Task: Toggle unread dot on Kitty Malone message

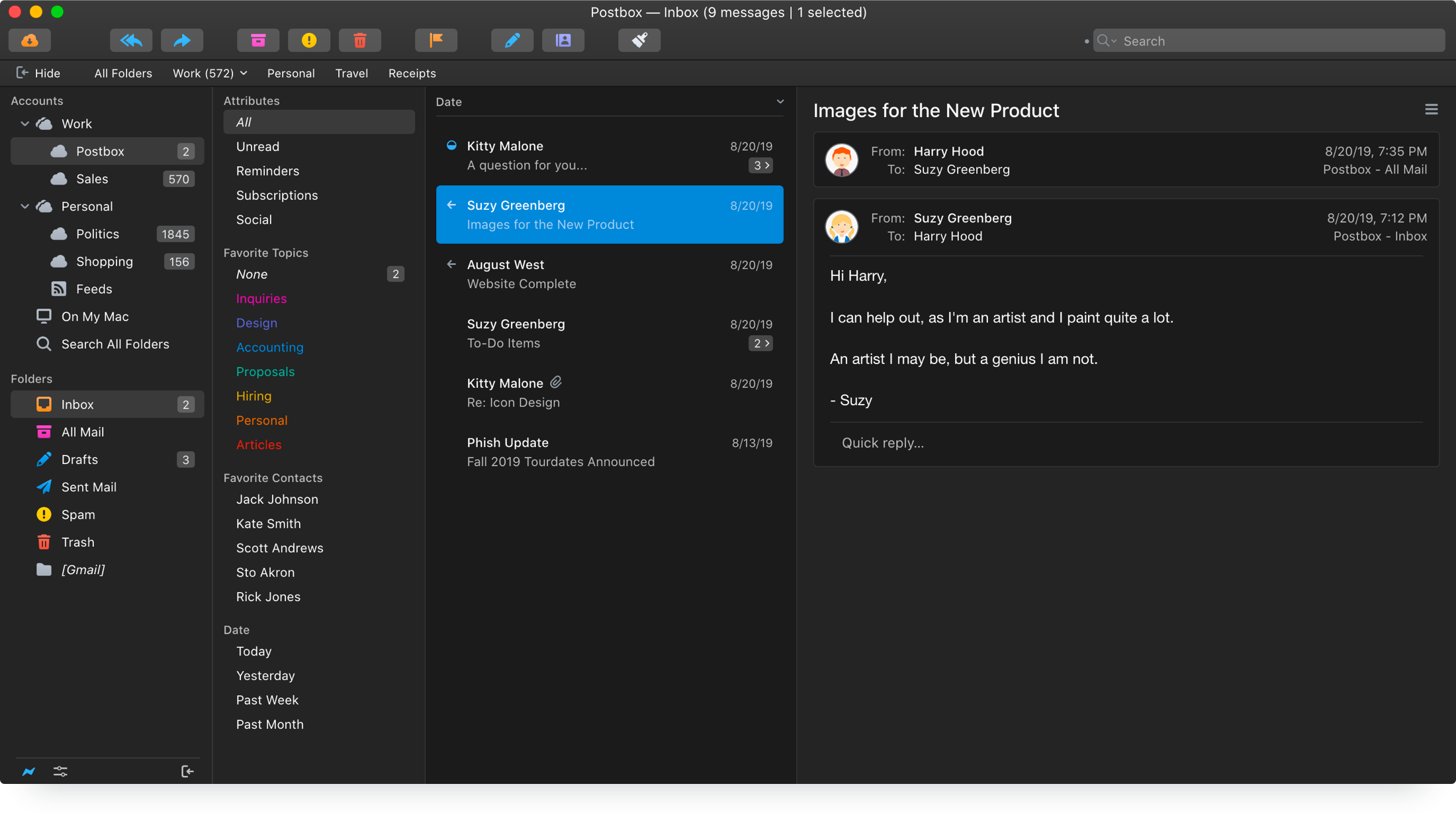Action: (451, 146)
